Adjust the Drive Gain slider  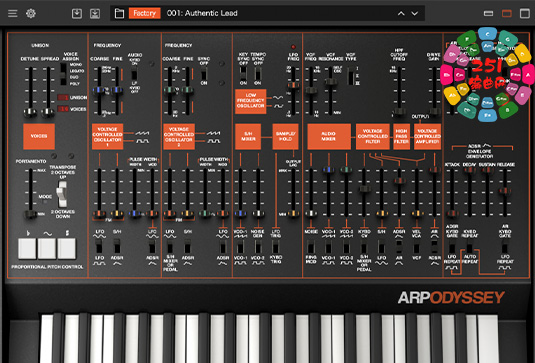click(434, 112)
